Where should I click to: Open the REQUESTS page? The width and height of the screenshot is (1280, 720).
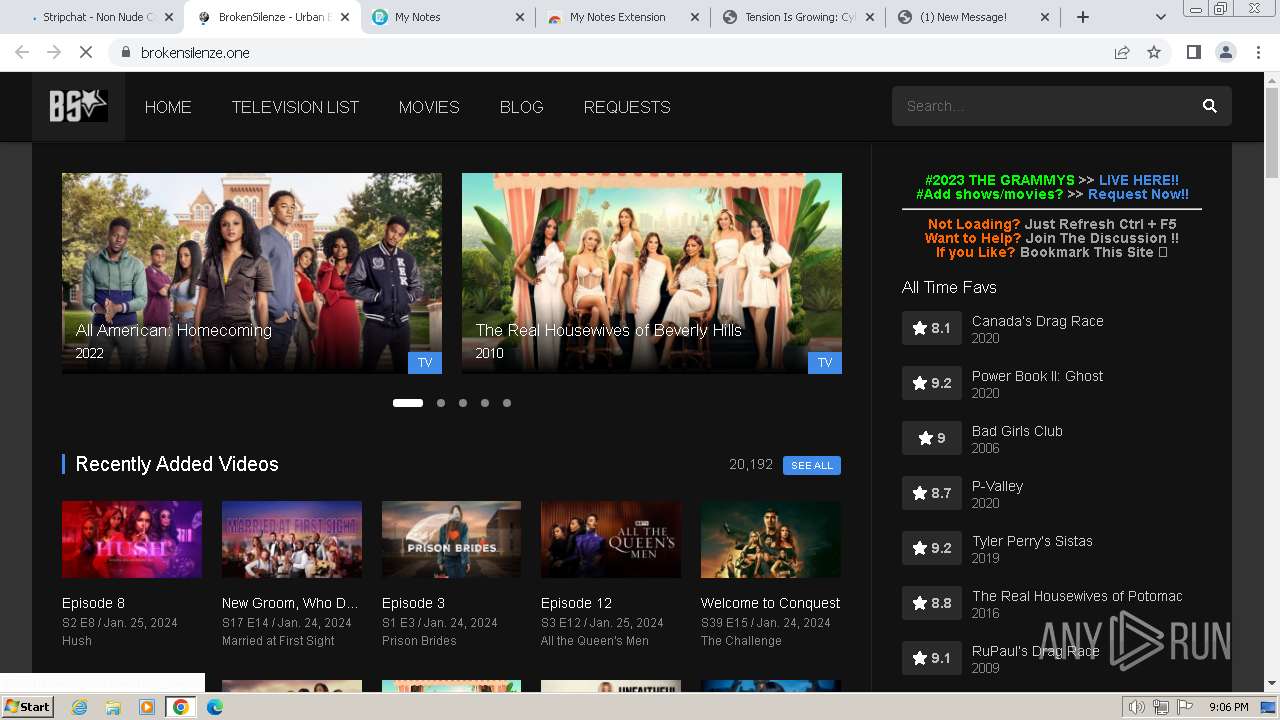point(627,107)
